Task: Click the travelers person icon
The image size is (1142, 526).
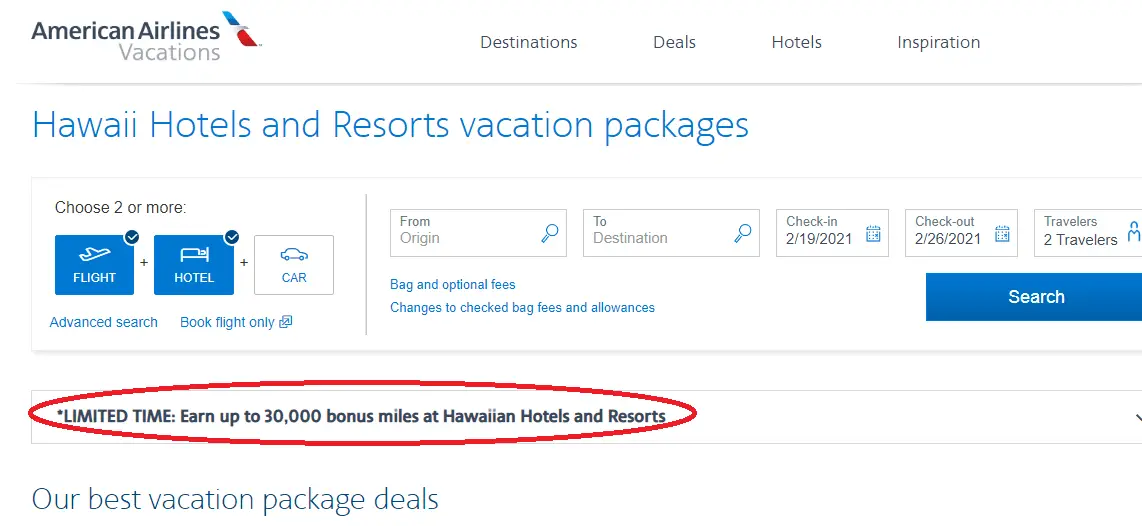Action: click(x=1133, y=232)
